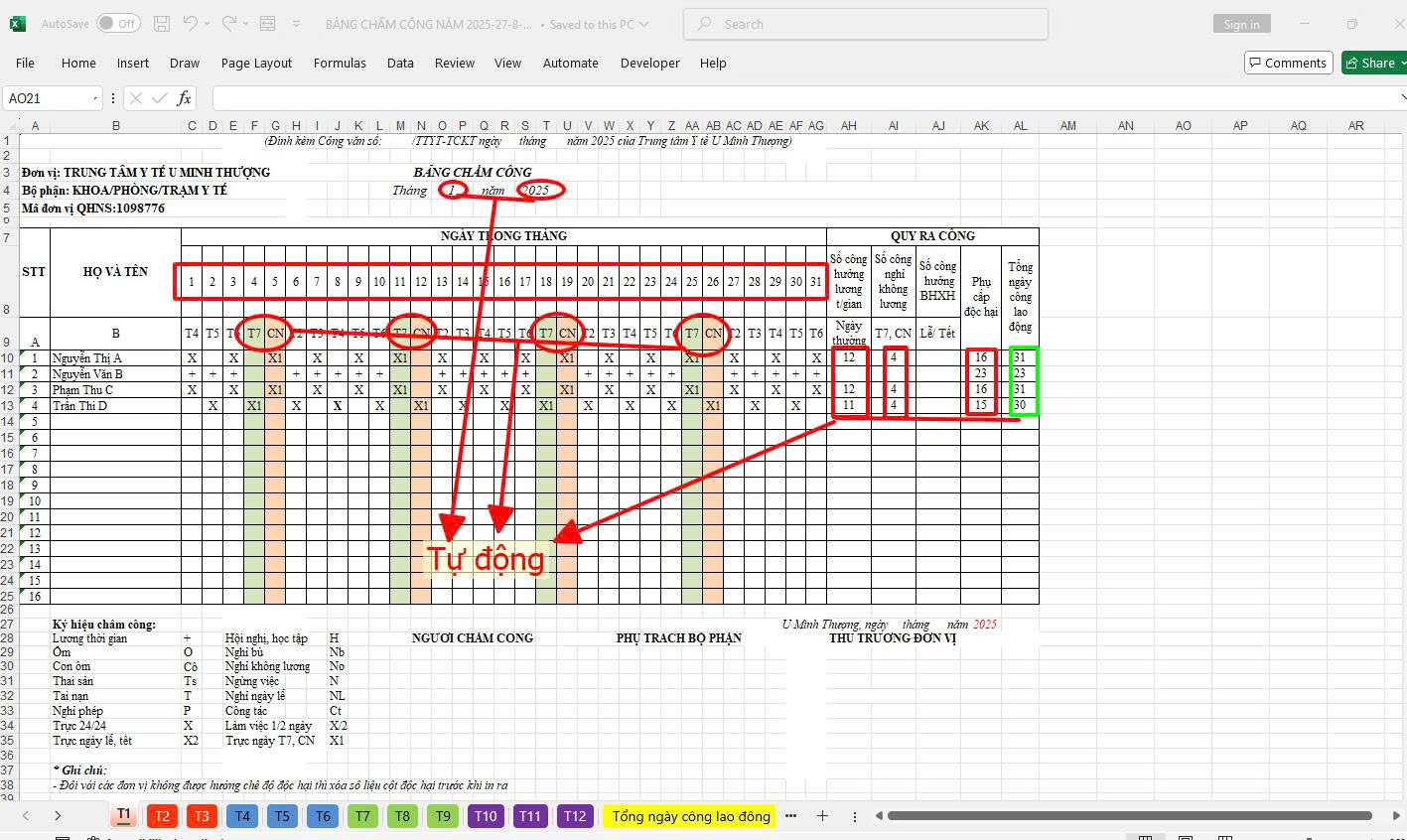Click the Excel logo icon
The width and height of the screenshot is (1407, 840).
click(x=18, y=24)
